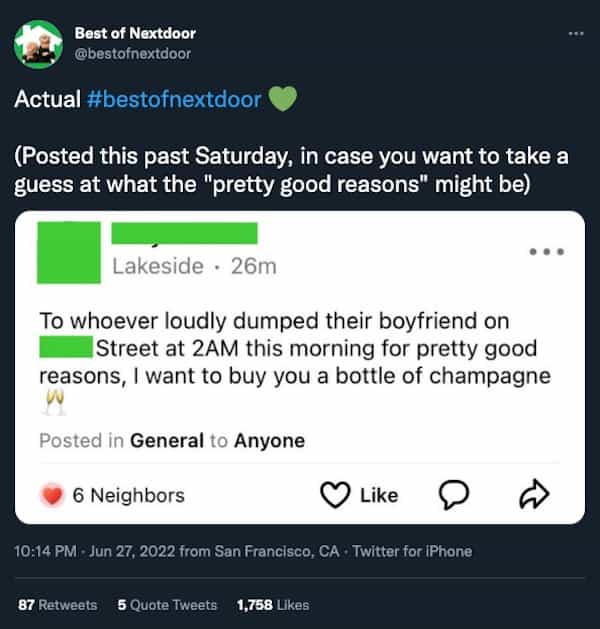View the 87 Retweets list
600x629 pixels.
click(x=58, y=605)
